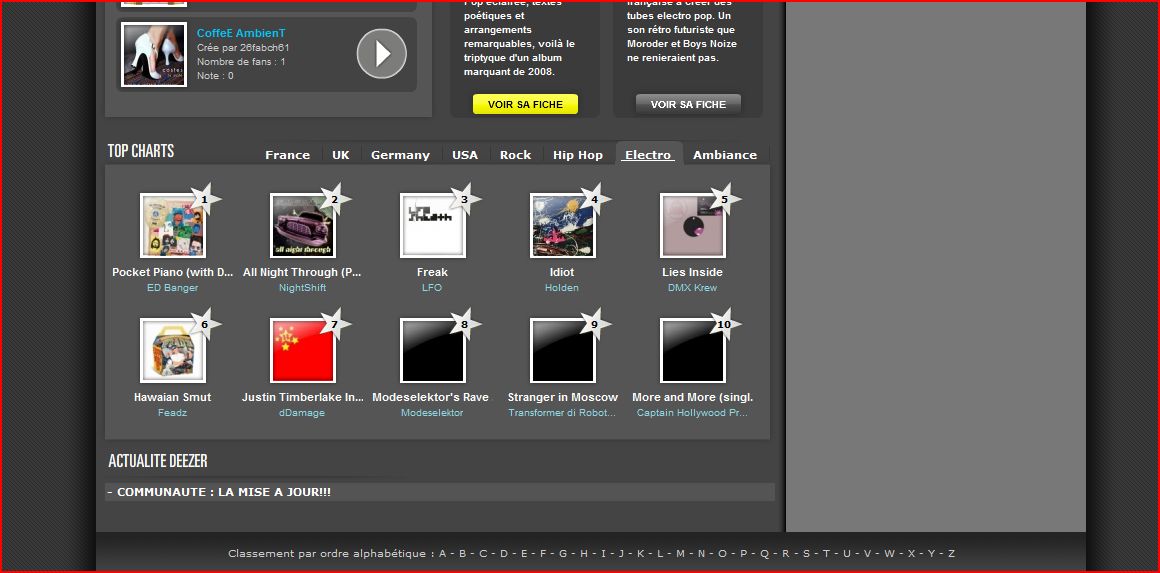The width and height of the screenshot is (1160, 573).
Task: Click "Crée par 26fabch61" text
Action: point(243,47)
